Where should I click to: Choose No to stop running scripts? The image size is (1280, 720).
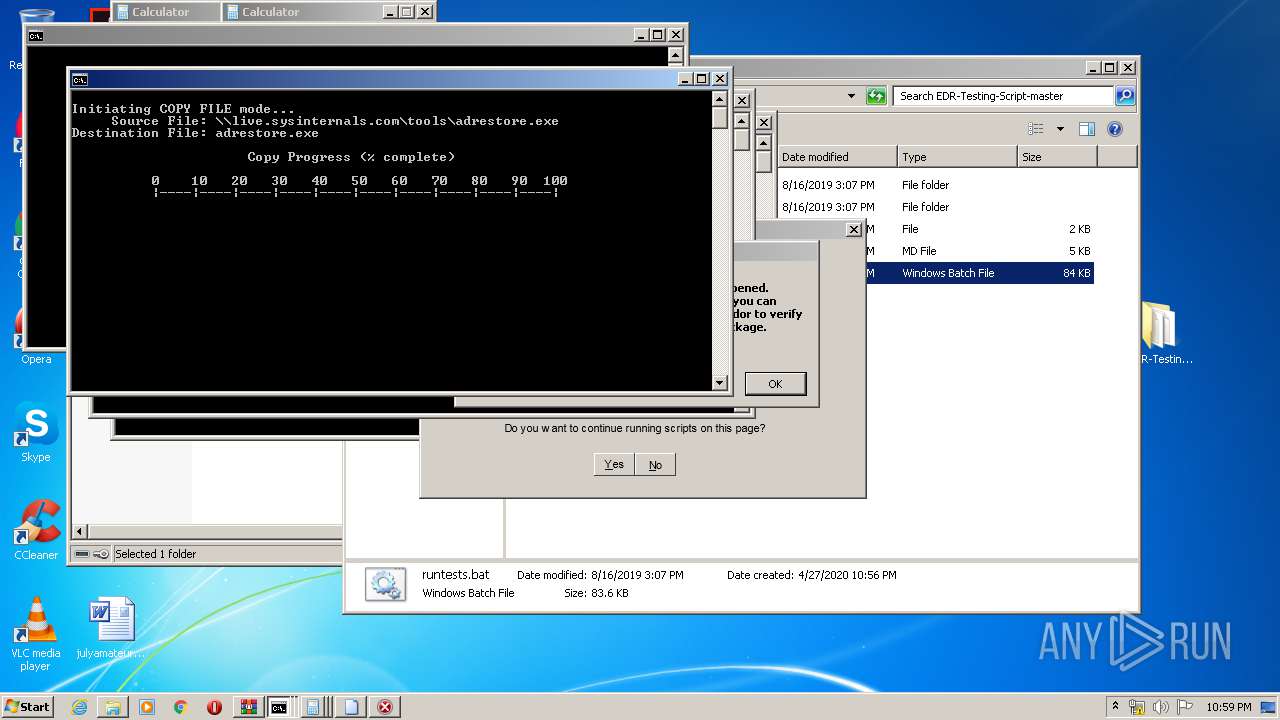(655, 464)
